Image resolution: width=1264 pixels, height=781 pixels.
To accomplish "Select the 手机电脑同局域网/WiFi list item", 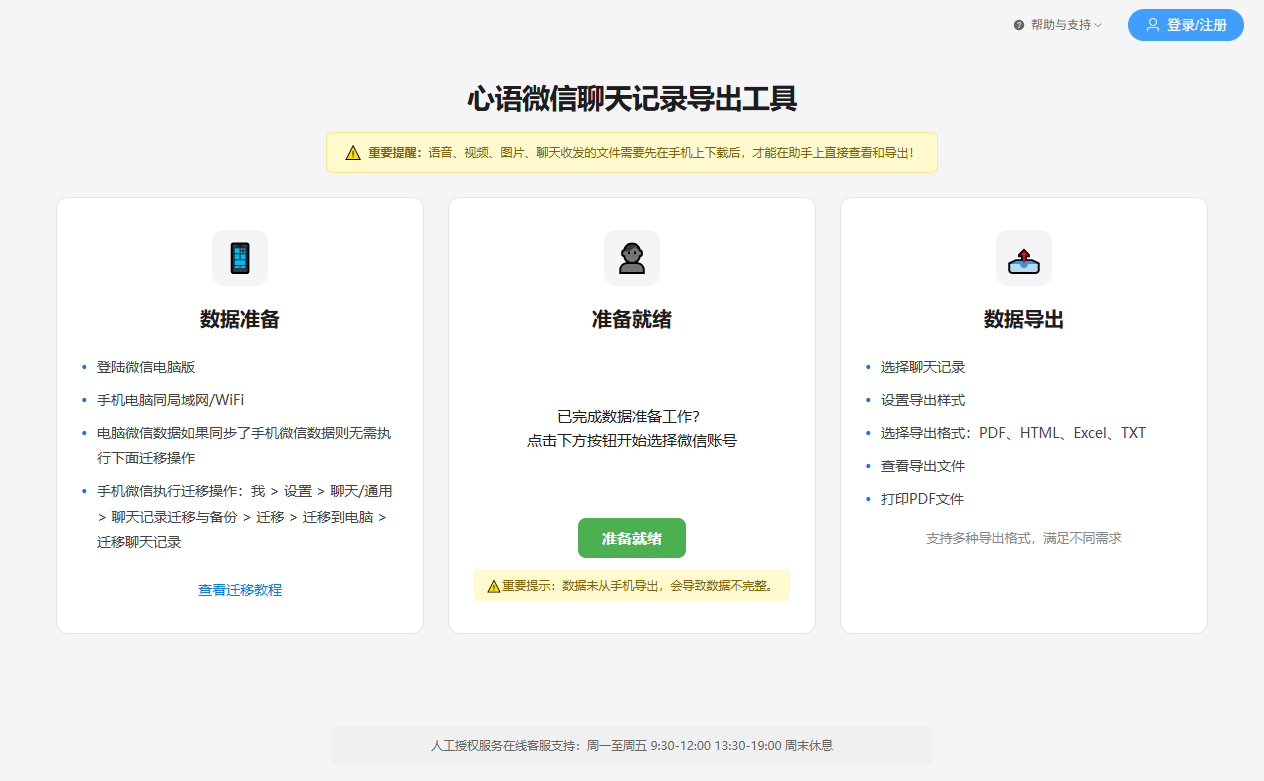I will 170,400.
